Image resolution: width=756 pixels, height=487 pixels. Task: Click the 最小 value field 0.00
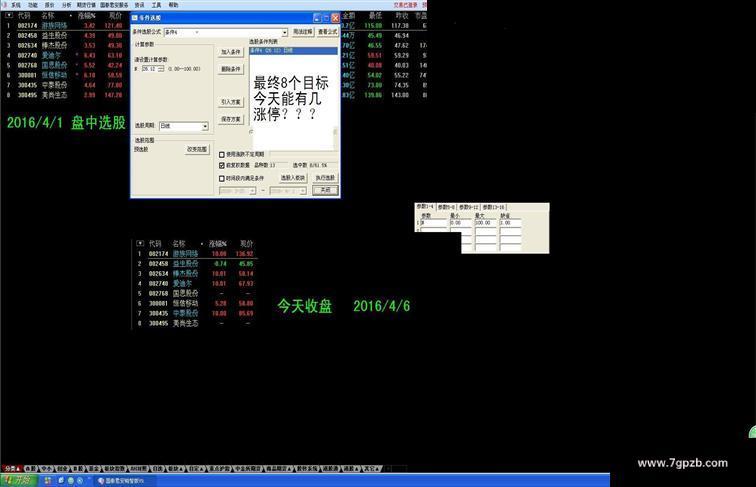point(460,223)
